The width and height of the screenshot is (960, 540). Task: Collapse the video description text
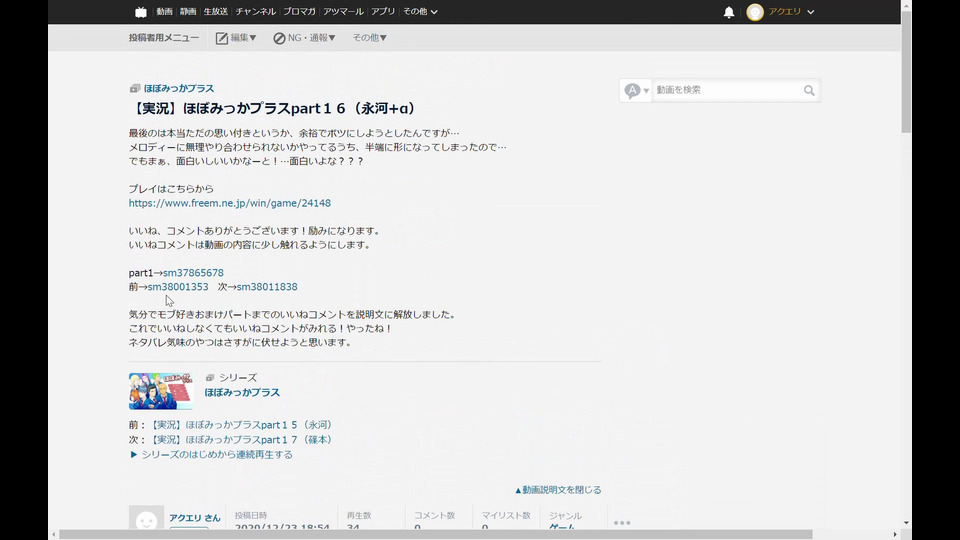coord(558,490)
